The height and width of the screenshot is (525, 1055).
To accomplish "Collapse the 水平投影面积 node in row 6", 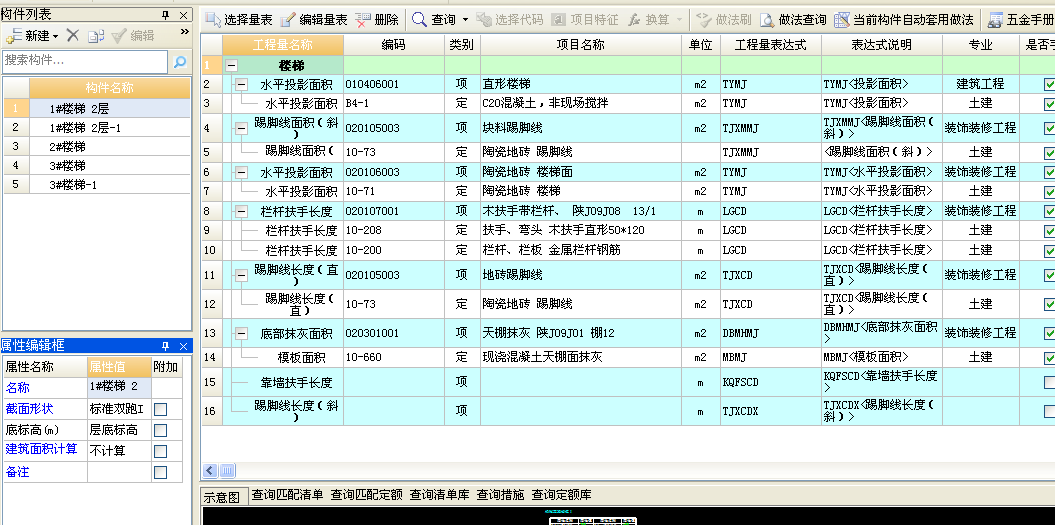I will tap(242, 172).
